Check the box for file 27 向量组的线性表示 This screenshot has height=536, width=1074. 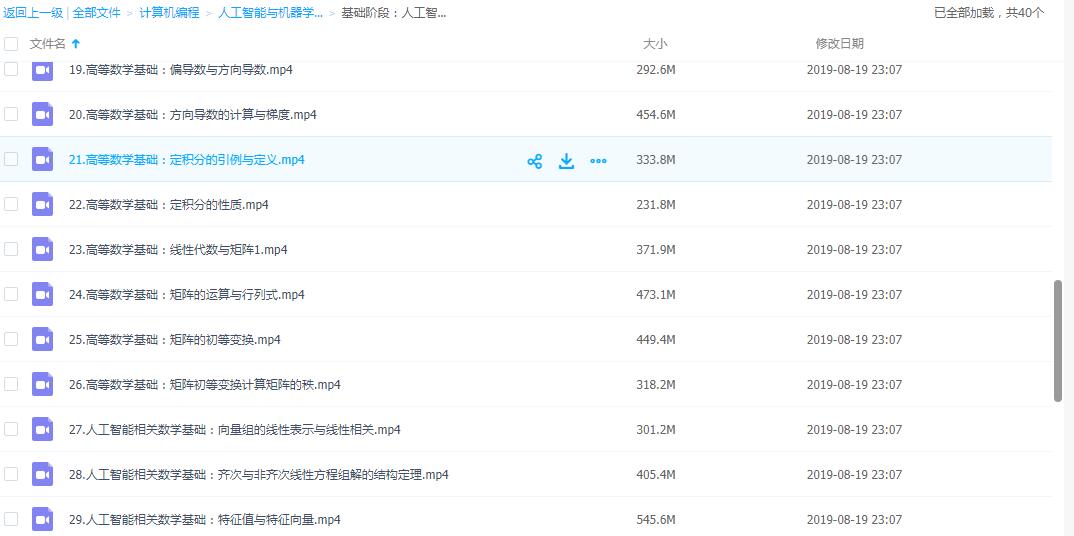[11, 429]
